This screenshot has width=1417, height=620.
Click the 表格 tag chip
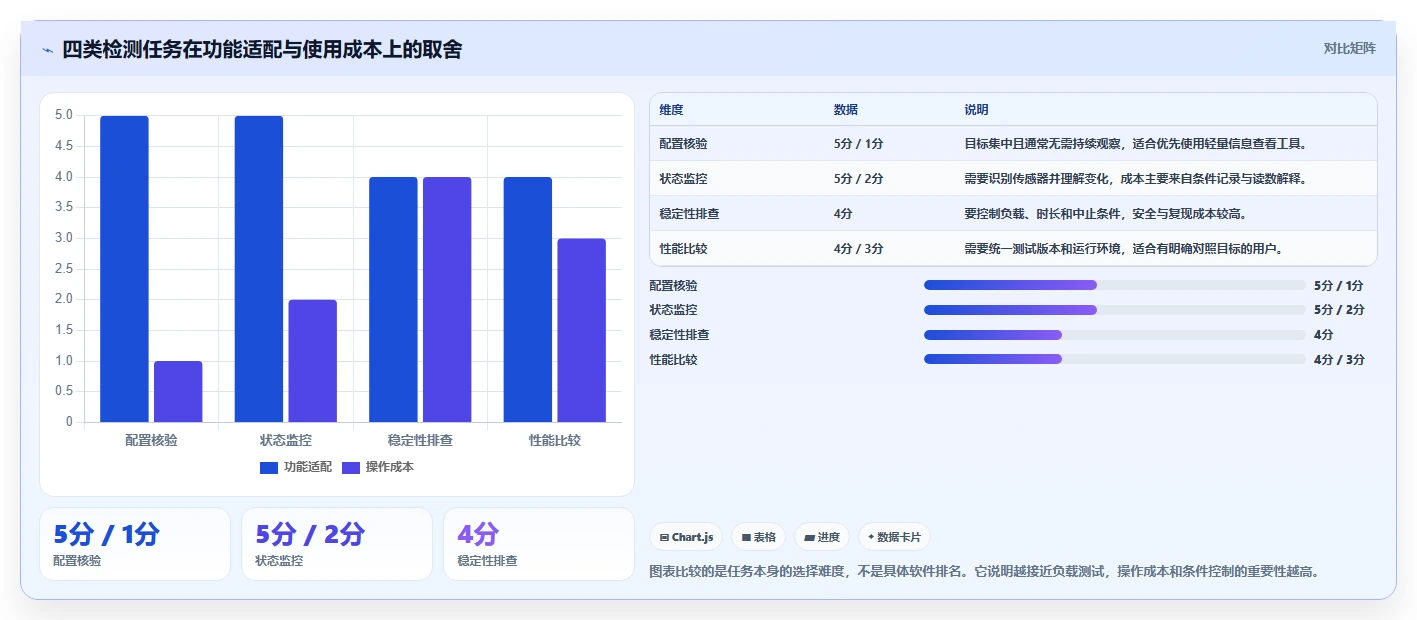(x=759, y=537)
